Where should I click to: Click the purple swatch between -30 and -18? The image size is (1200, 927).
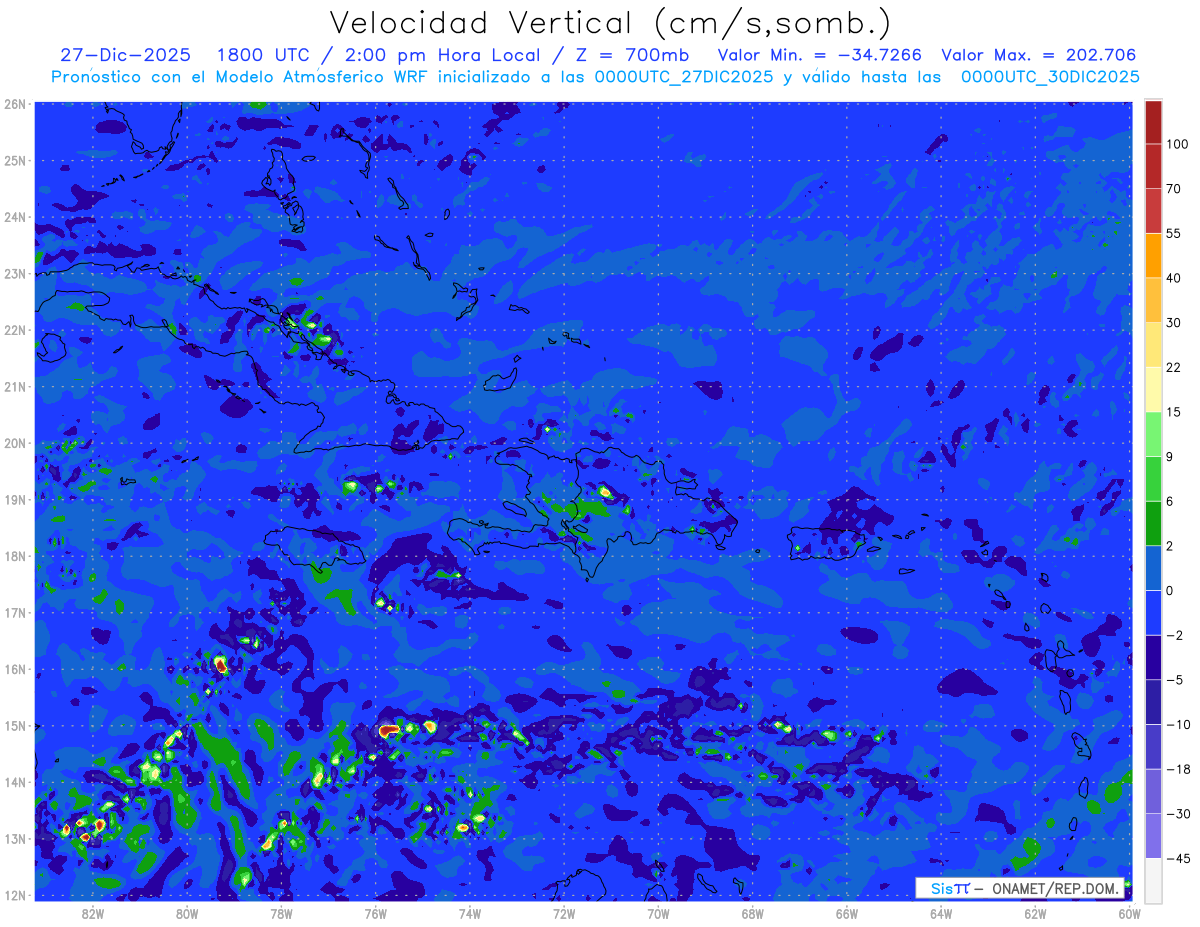coord(1153,792)
